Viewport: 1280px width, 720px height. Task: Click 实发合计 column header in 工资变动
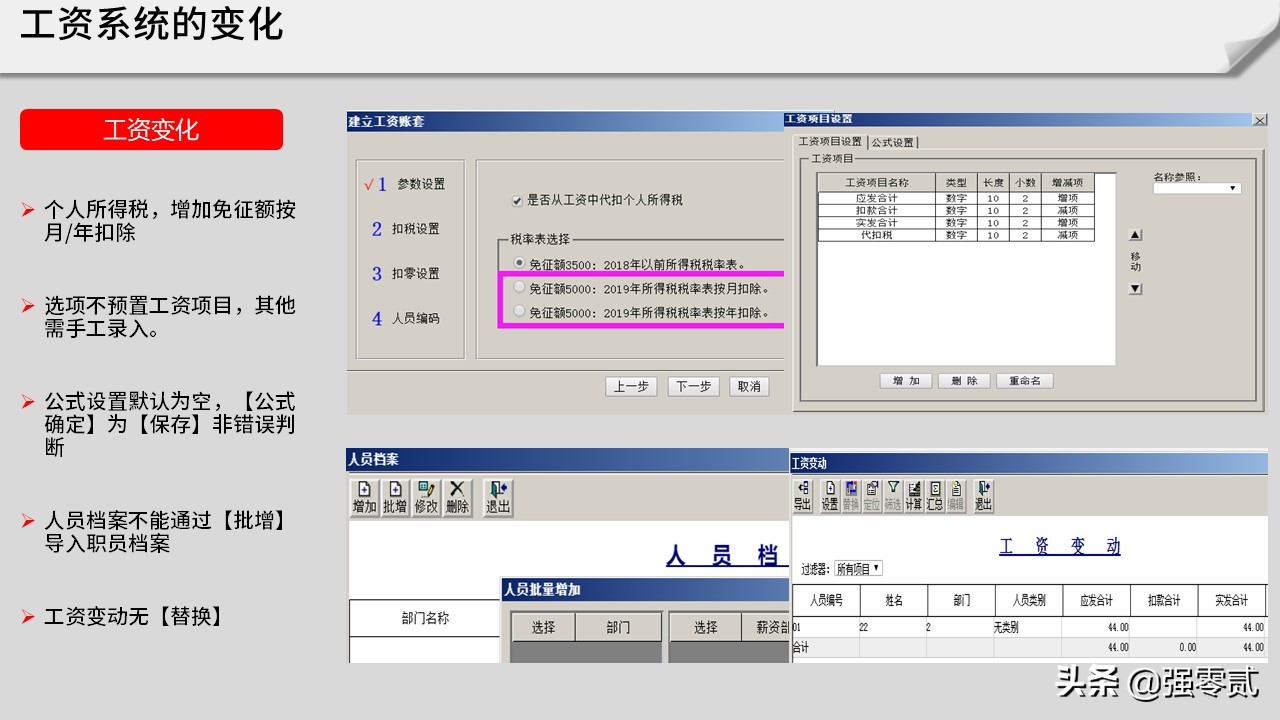(1232, 600)
